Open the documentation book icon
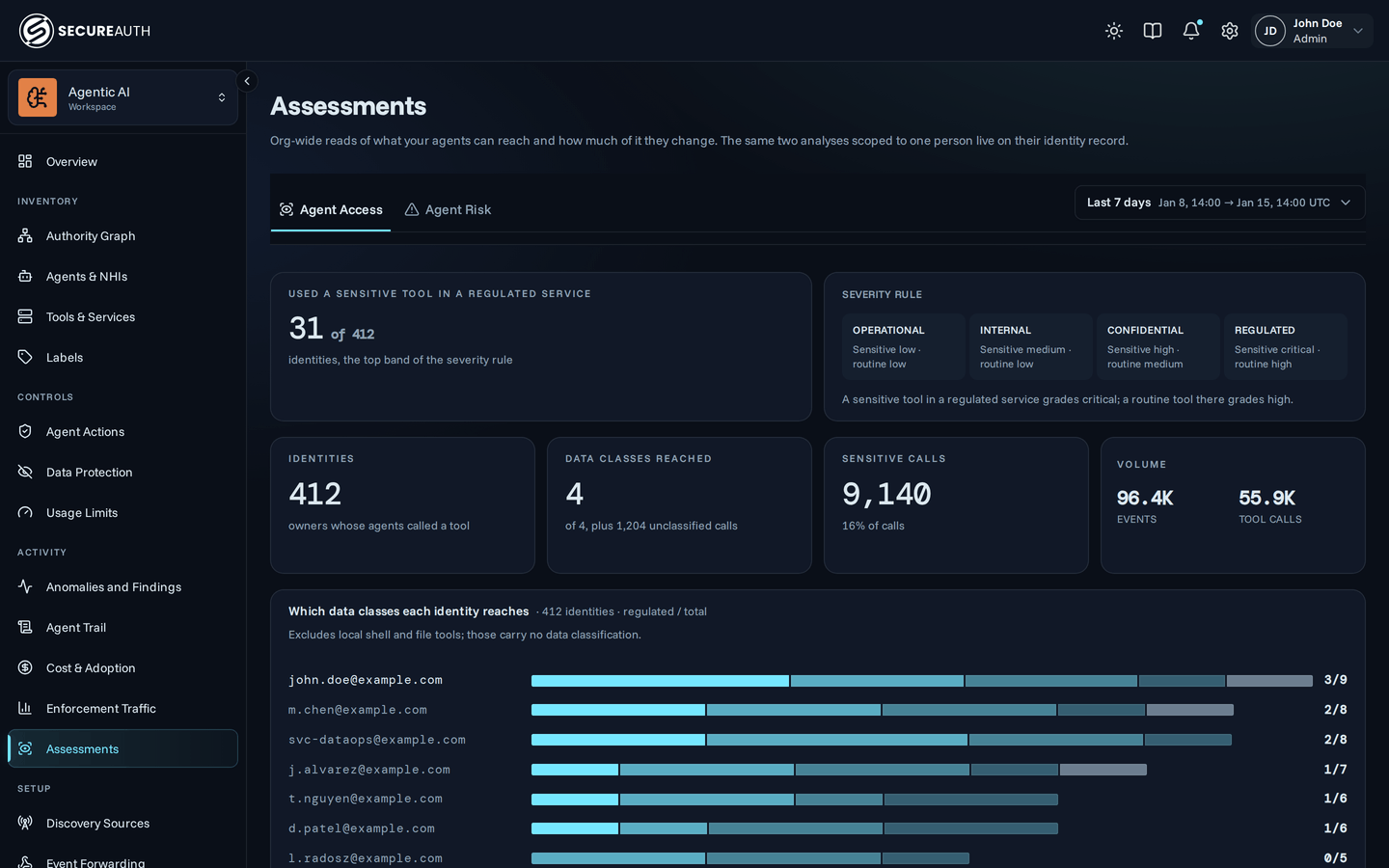1389x868 pixels. pos(1153,31)
